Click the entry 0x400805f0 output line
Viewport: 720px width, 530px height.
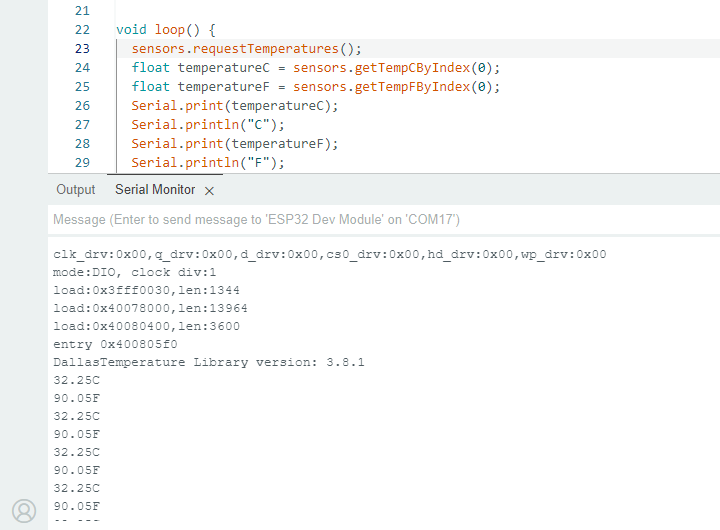pyautogui.click(x=115, y=344)
